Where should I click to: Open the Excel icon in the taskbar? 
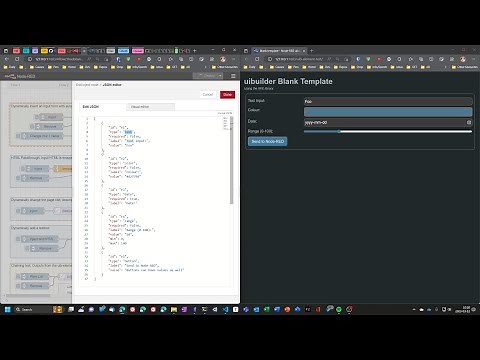click(266, 309)
